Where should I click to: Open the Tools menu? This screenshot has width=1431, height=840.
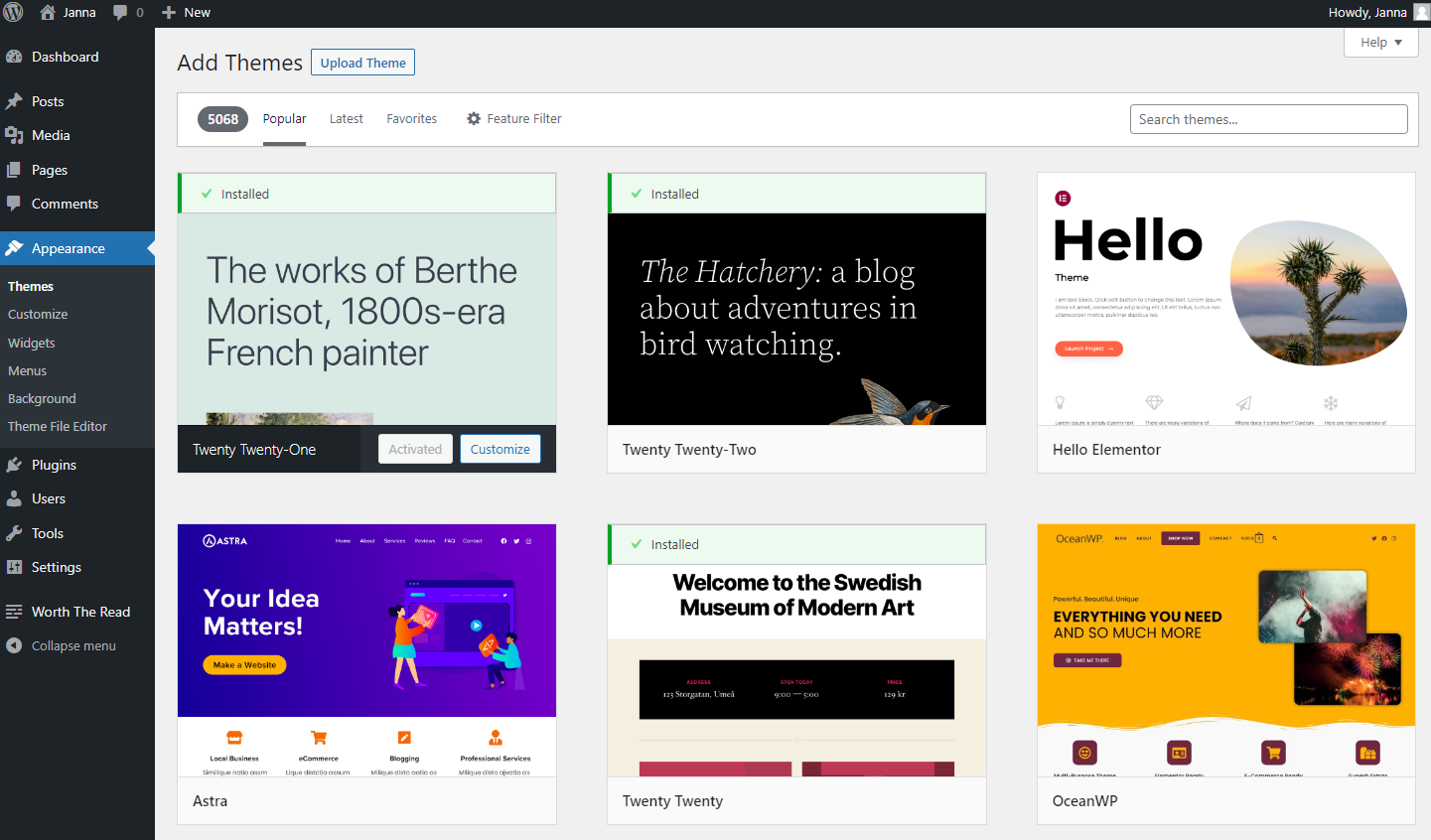77,533
